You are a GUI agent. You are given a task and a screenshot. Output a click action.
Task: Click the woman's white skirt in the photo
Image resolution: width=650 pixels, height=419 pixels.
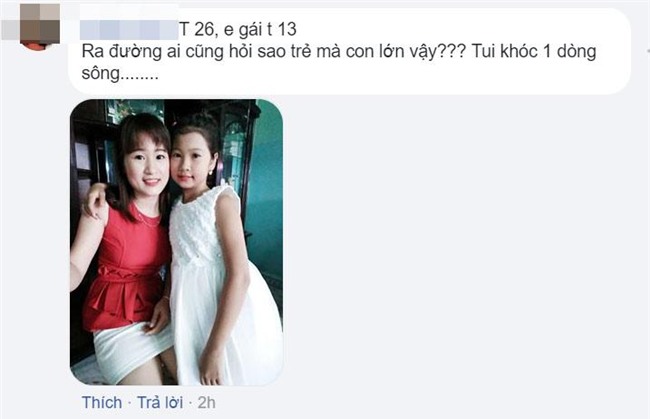pos(131,350)
